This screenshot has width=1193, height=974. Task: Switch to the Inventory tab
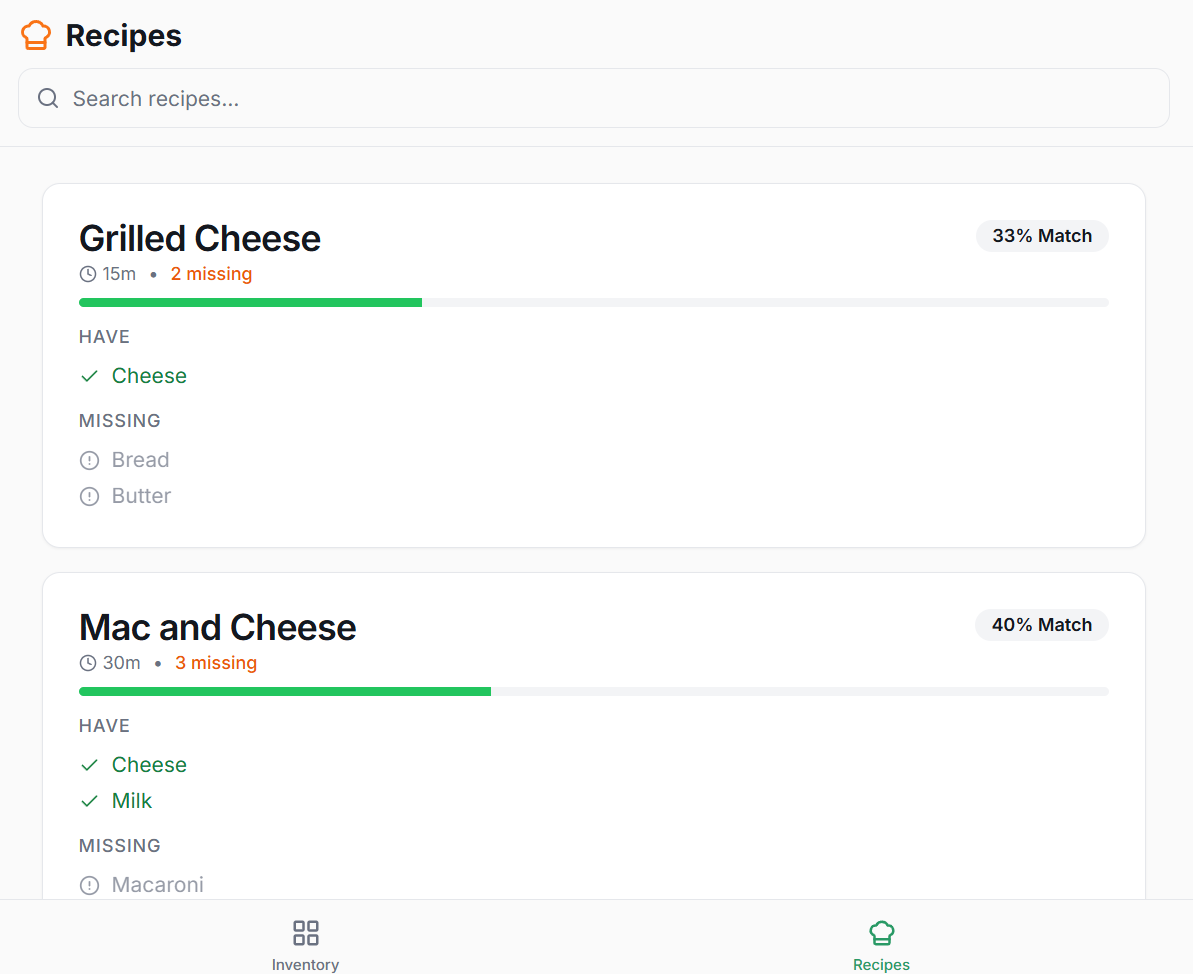click(305, 964)
